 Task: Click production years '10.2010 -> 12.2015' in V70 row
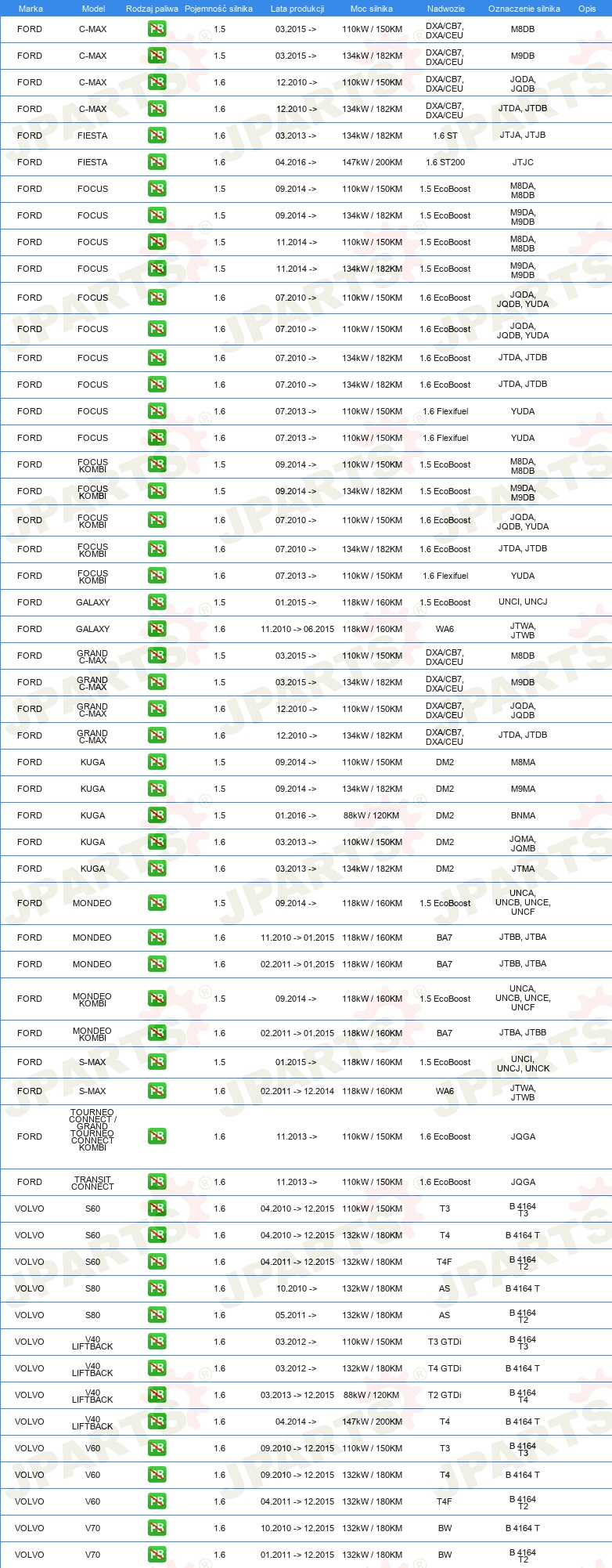click(297, 1528)
